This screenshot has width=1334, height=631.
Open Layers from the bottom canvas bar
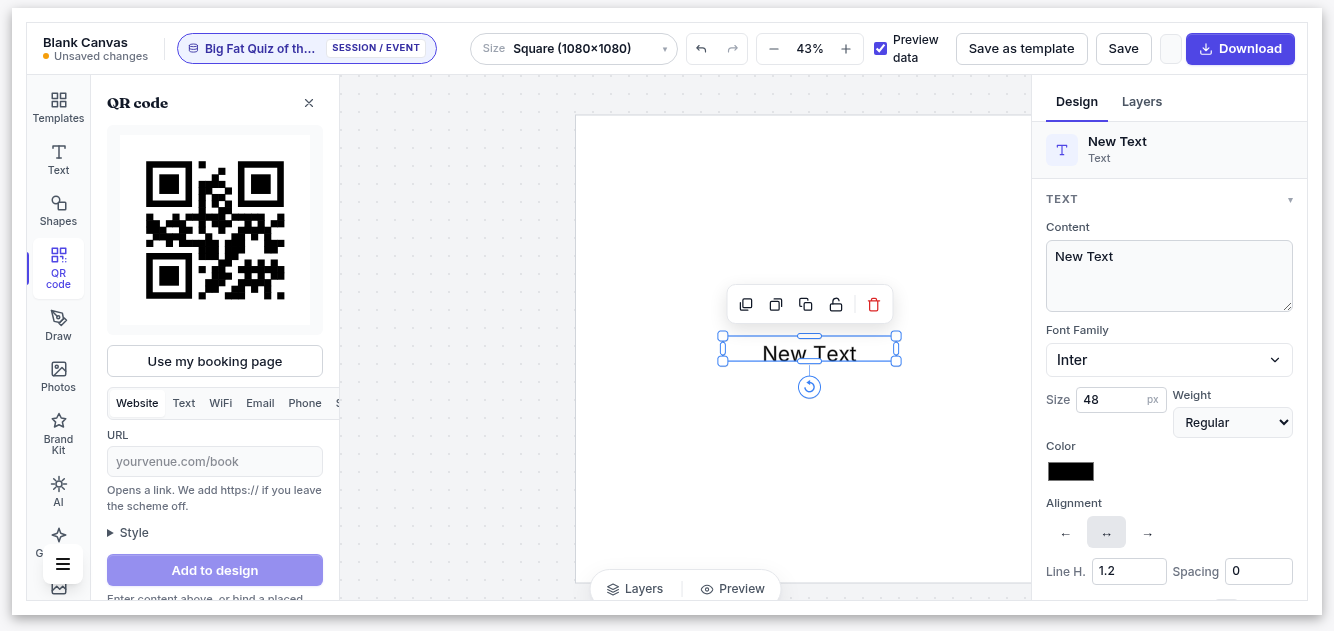[x=635, y=589]
